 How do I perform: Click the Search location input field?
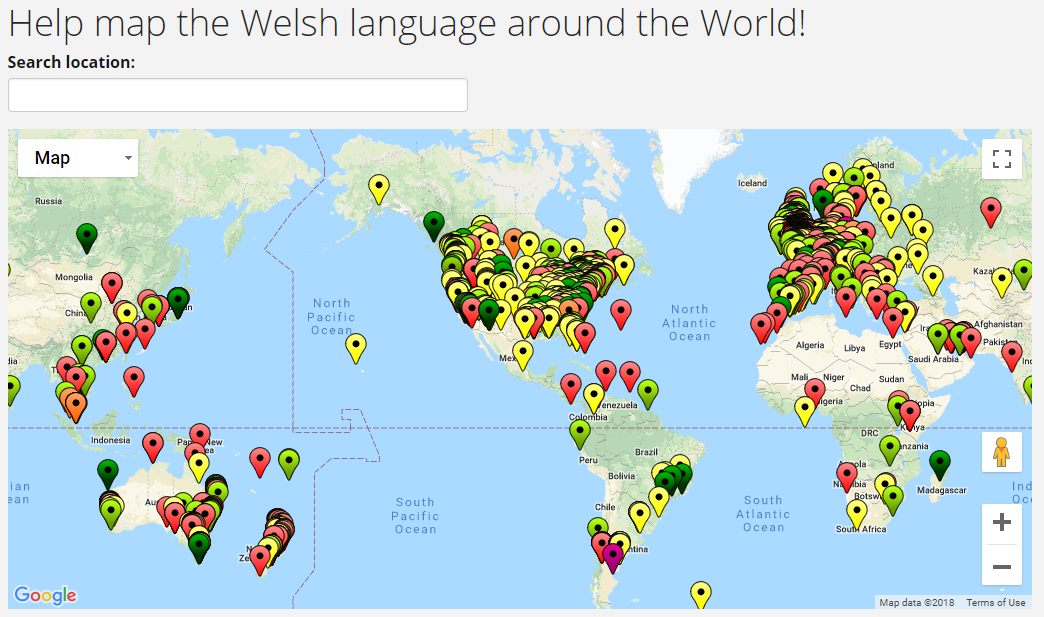pos(238,95)
